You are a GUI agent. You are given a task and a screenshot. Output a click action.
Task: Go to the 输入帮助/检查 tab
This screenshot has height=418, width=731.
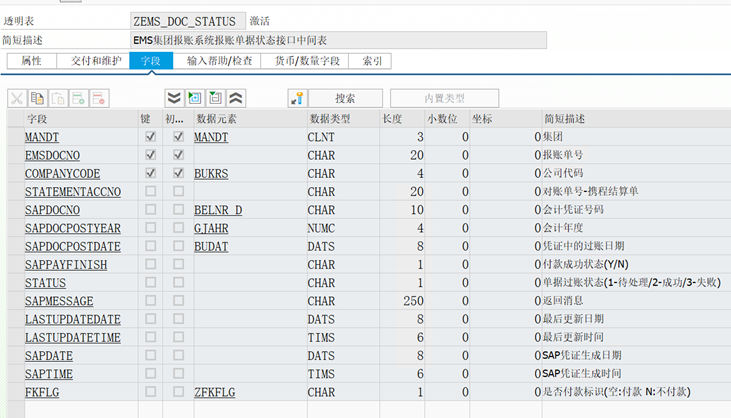tap(217, 61)
